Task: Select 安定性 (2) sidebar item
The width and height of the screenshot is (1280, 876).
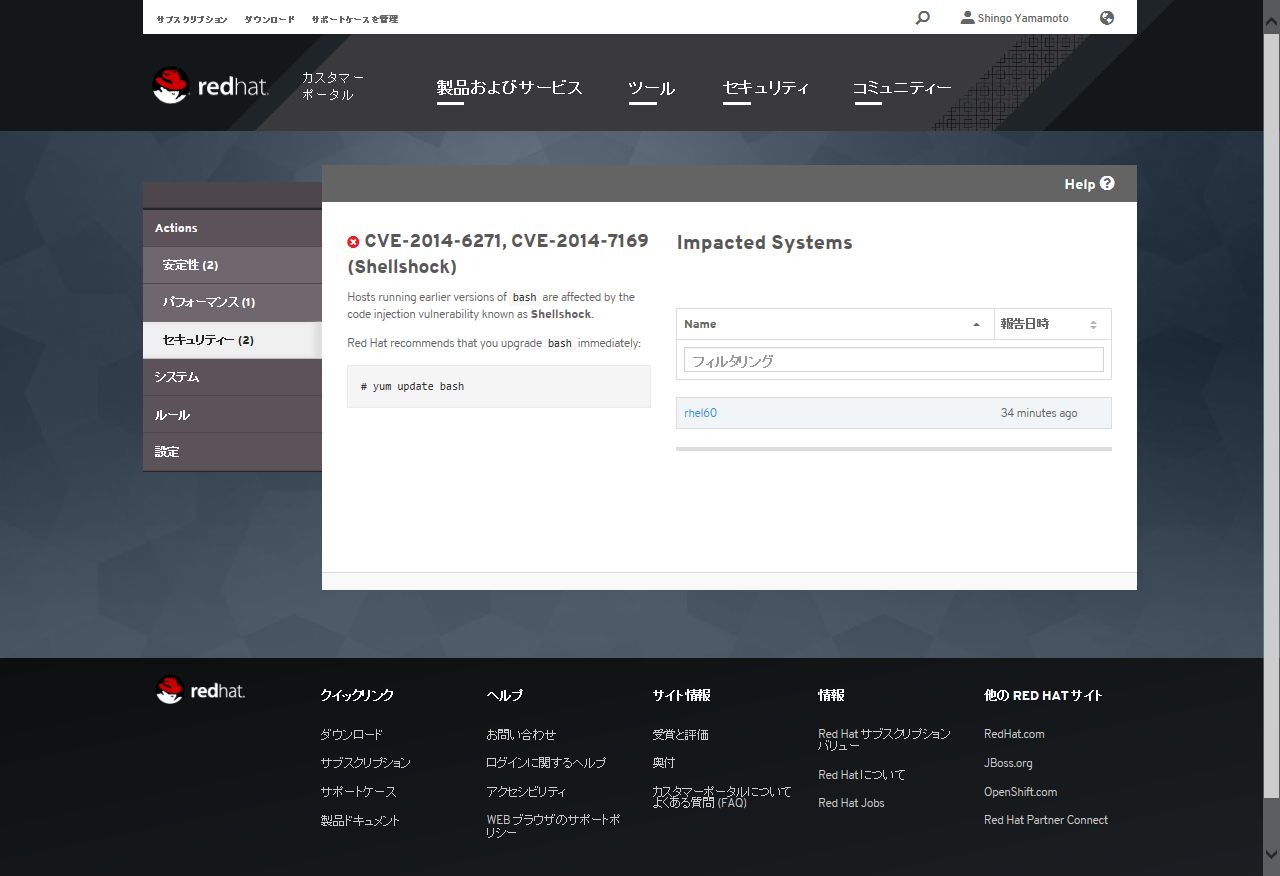Action: (232, 265)
